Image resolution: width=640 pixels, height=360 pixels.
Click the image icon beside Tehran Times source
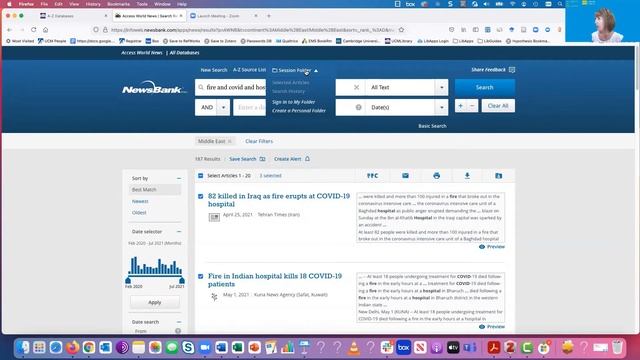coord(214,217)
